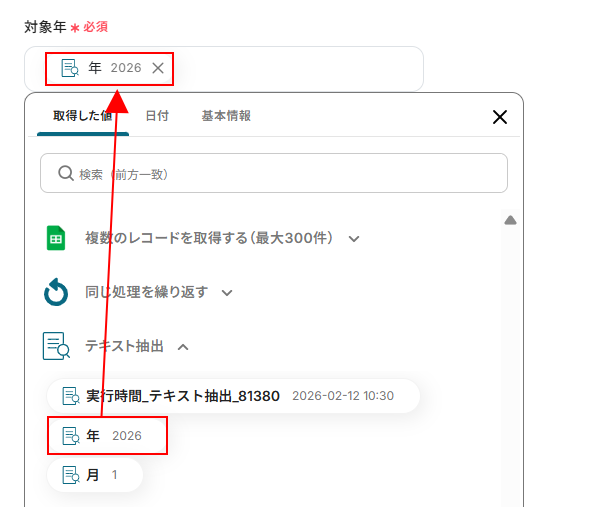Screen dimensions: 601x507
Task: Switch to the 取得した値 tab
Action: click(83, 116)
